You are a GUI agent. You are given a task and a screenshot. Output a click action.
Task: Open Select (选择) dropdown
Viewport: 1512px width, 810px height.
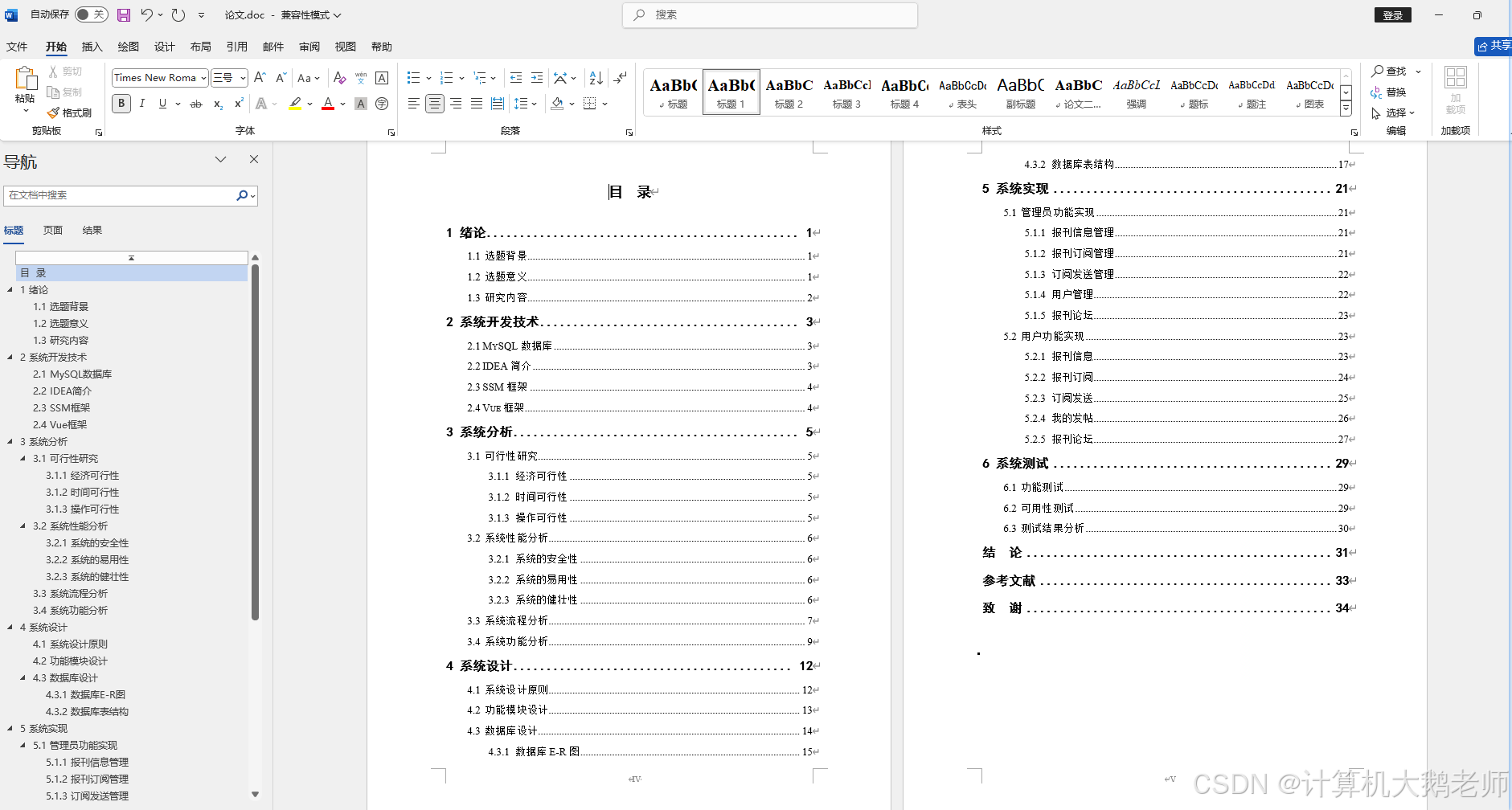click(1393, 113)
